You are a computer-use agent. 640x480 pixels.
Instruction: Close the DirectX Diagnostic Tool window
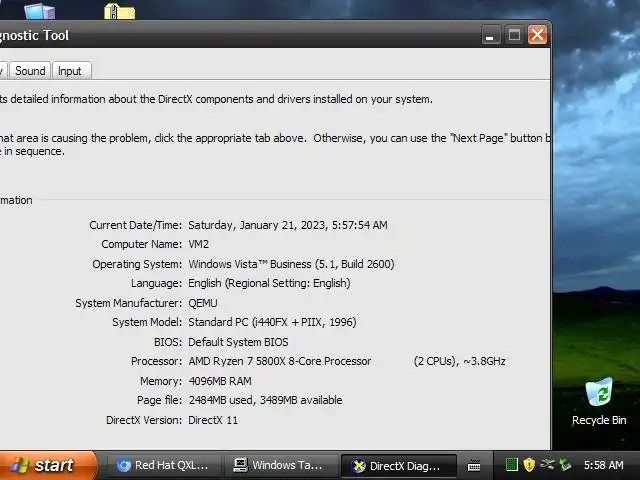[537, 35]
